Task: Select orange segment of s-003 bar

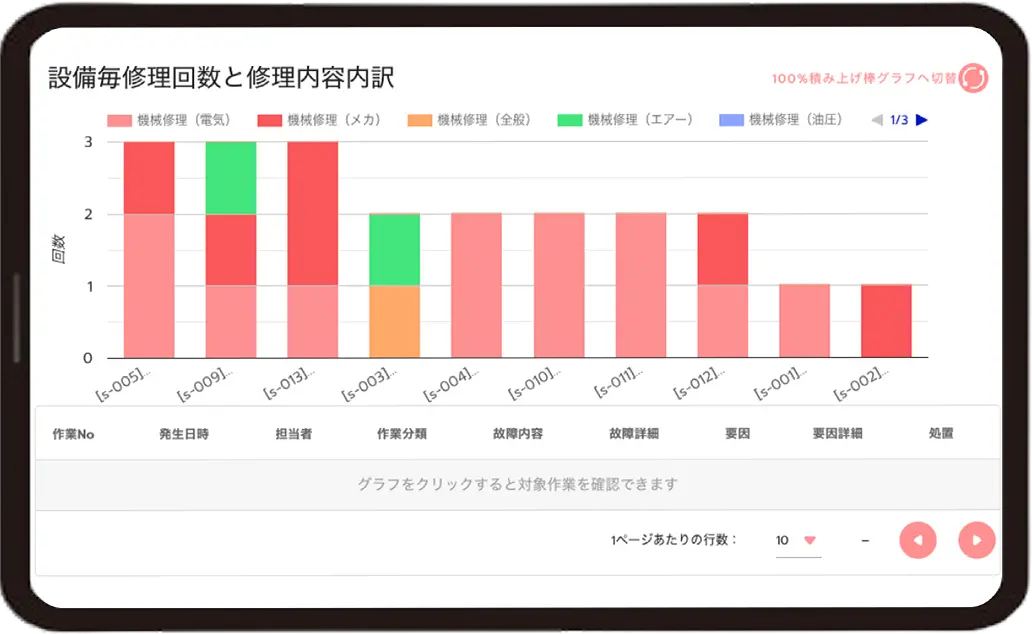Action: pos(394,322)
